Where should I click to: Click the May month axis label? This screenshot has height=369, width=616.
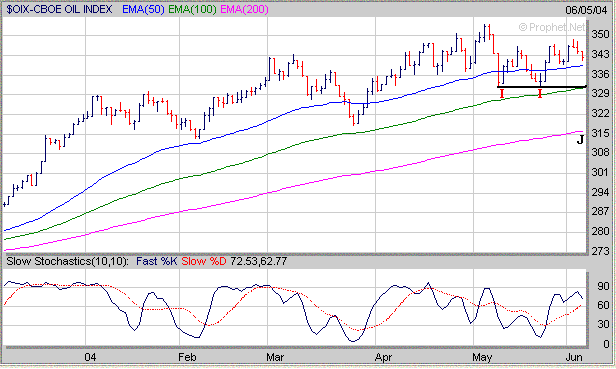[482, 357]
